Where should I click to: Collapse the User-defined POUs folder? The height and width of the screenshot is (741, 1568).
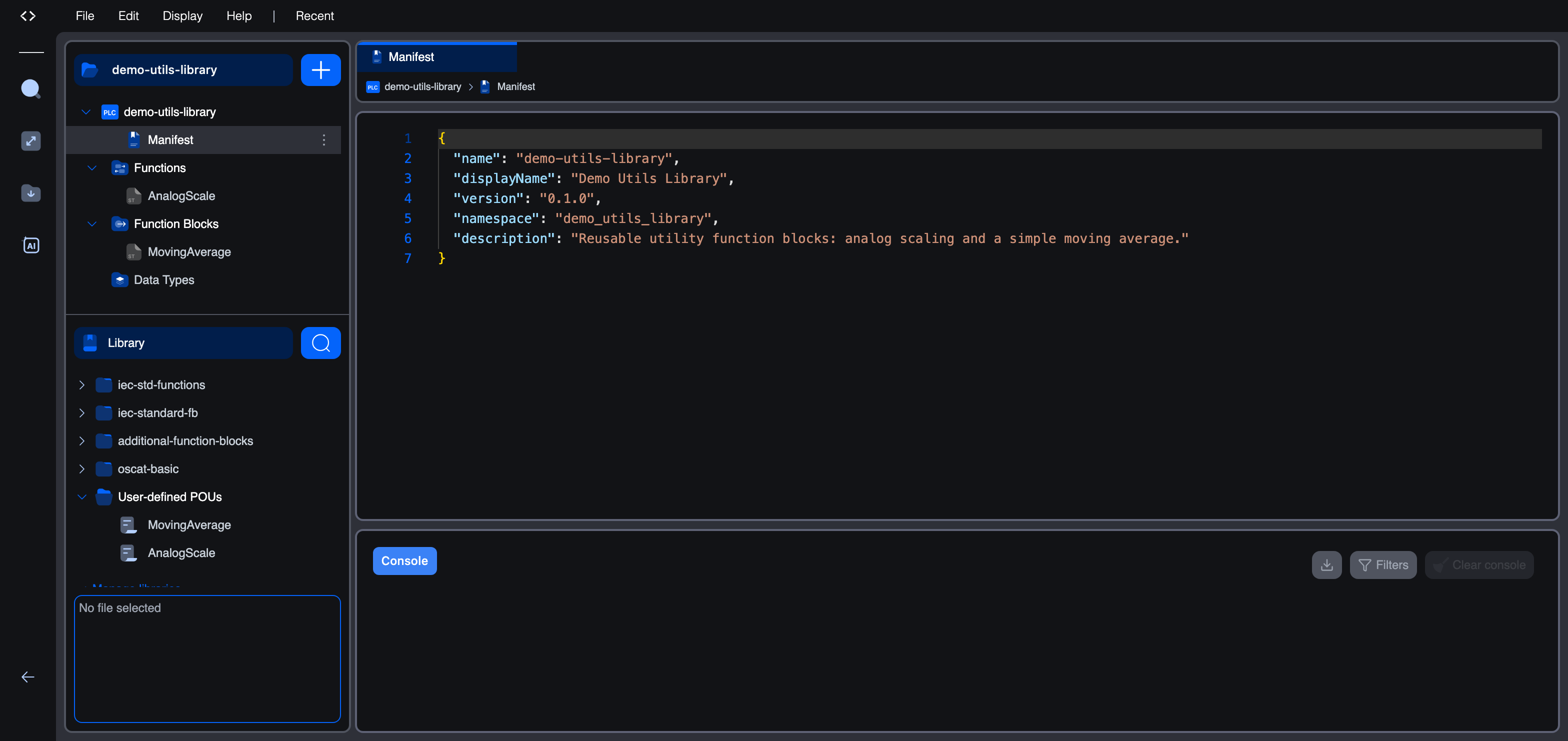click(81, 497)
